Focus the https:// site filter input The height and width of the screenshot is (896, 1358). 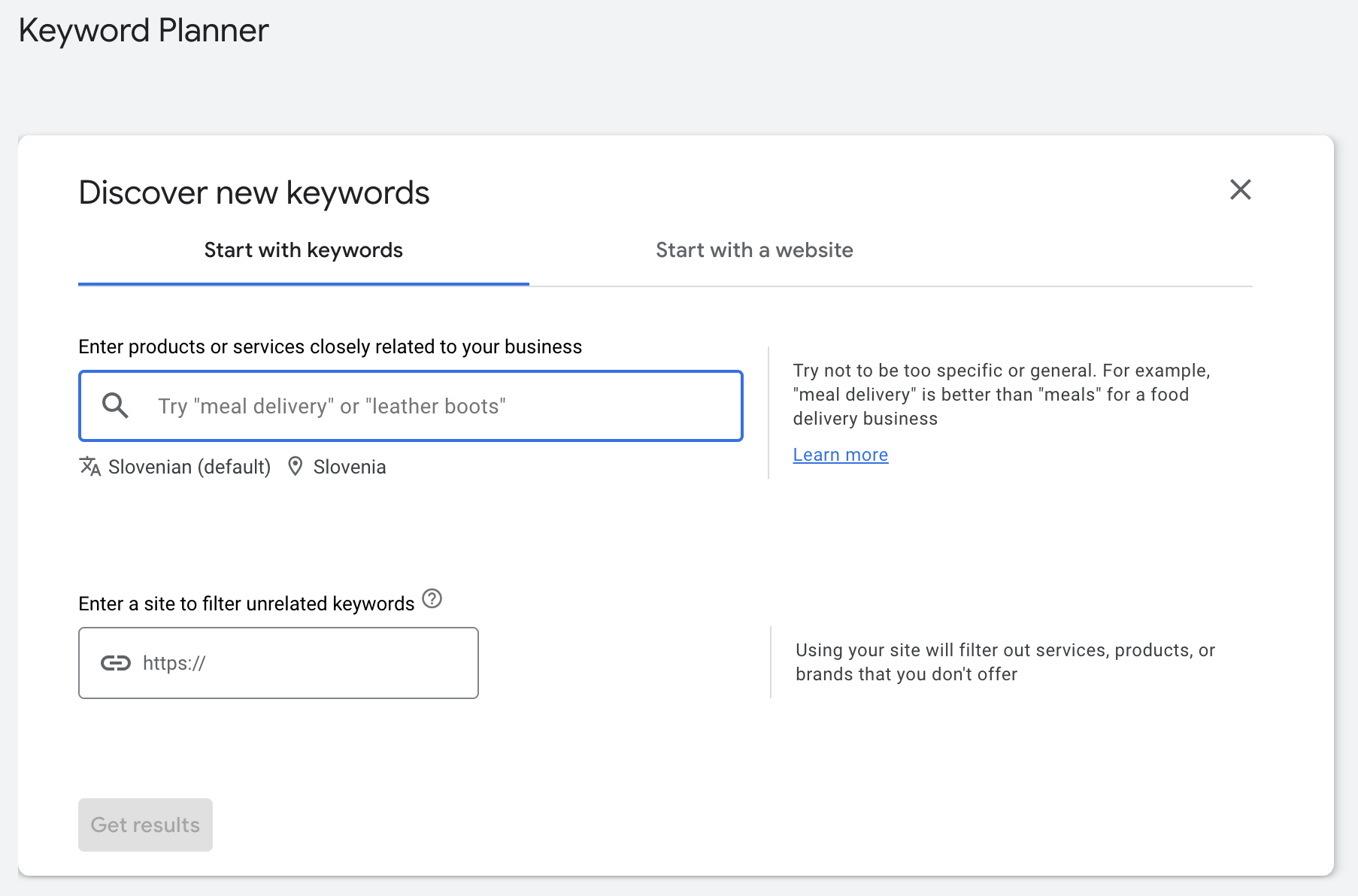278,663
